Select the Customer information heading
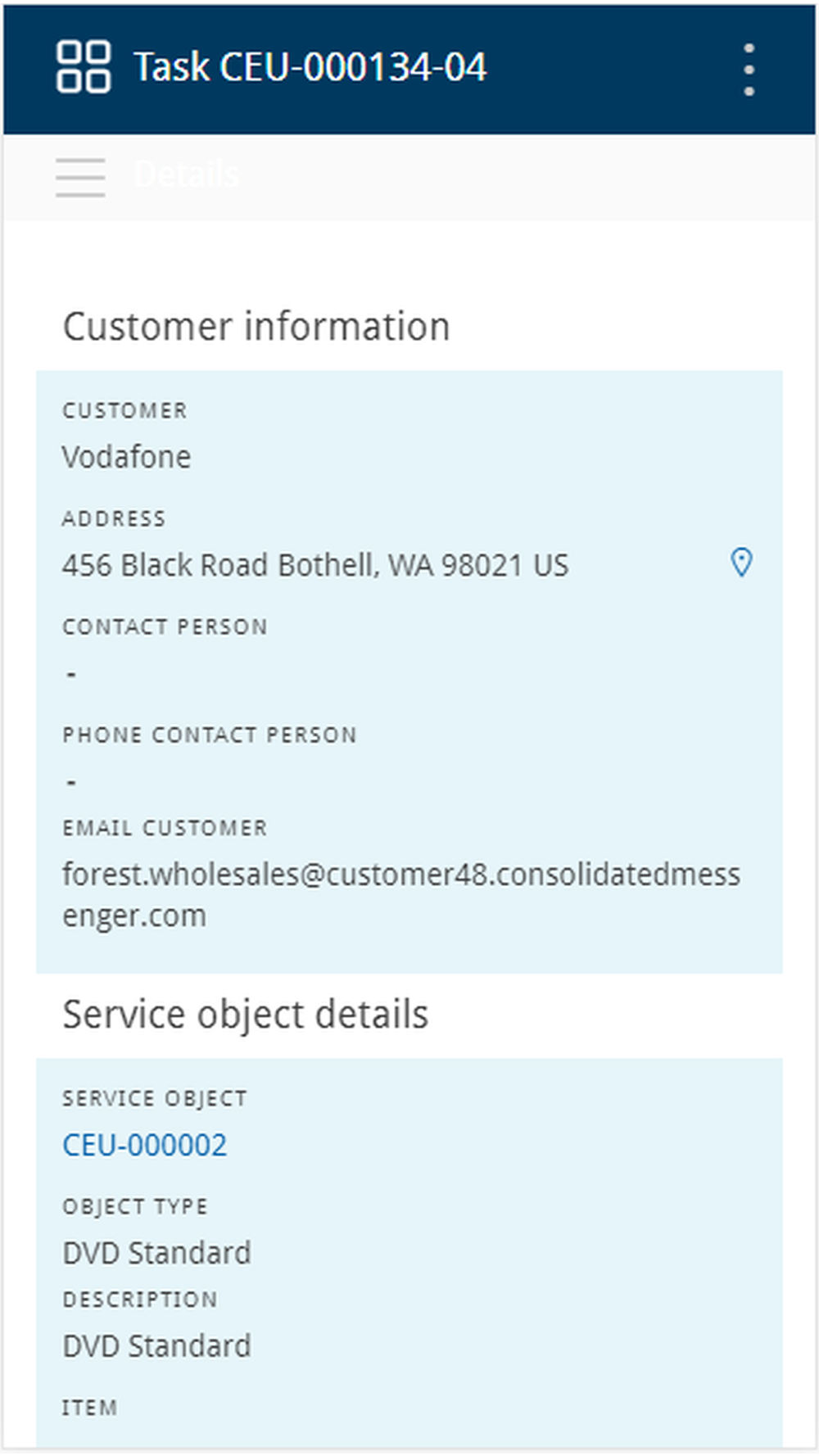 [256, 327]
